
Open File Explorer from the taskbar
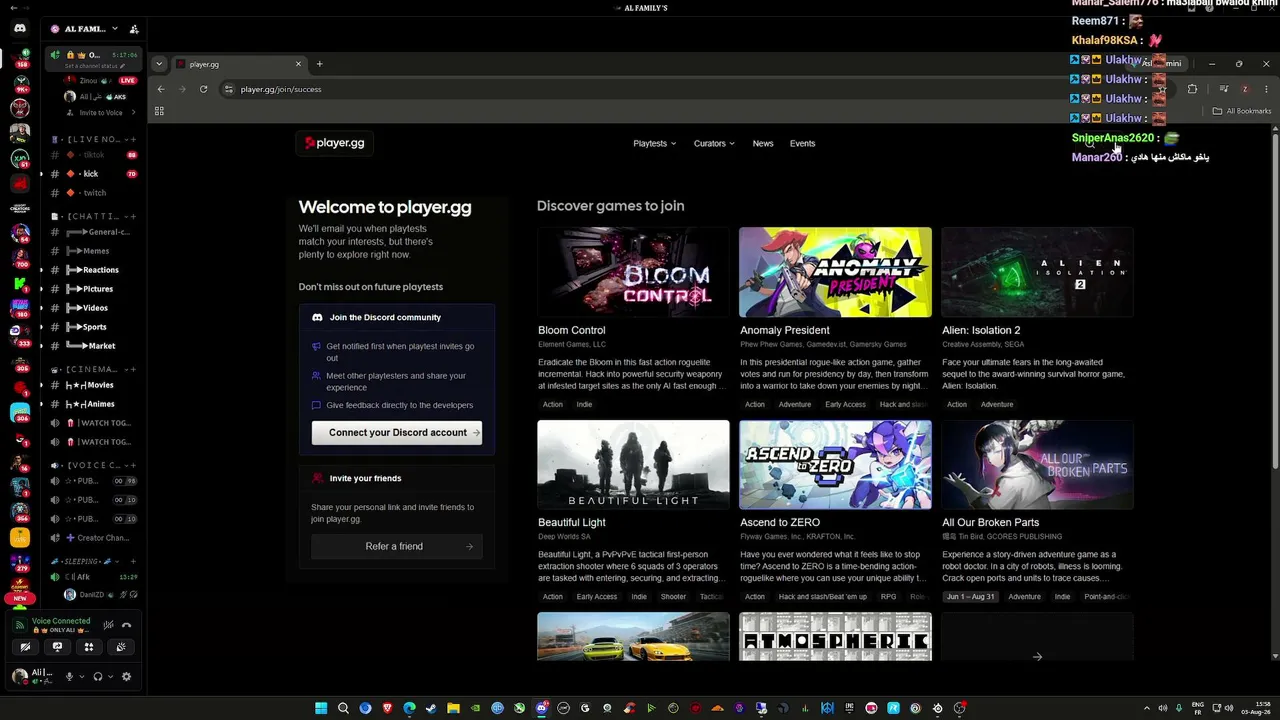(x=453, y=708)
